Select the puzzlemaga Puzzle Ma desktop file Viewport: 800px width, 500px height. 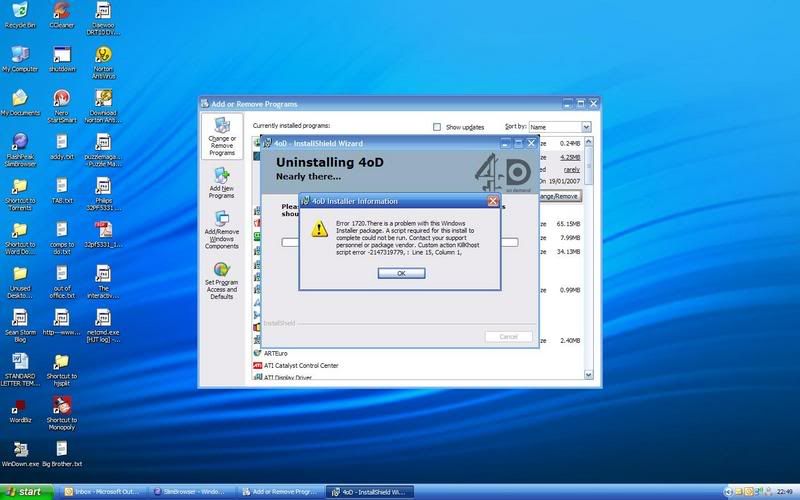103,150
